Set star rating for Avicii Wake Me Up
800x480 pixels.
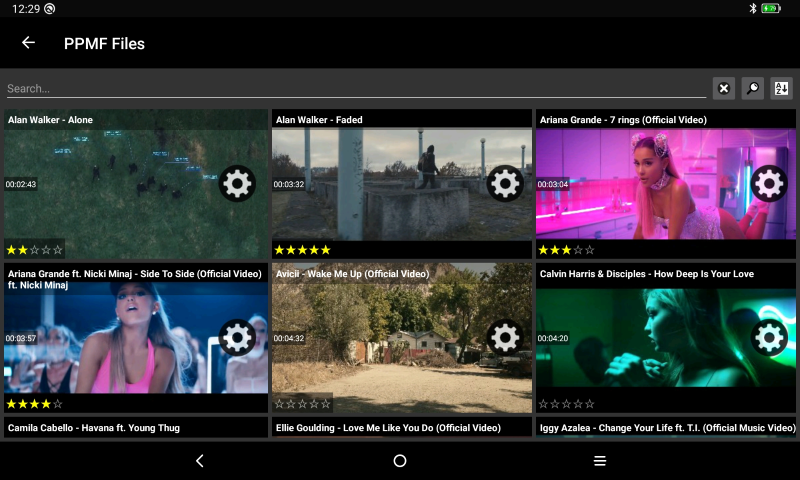click(303, 404)
